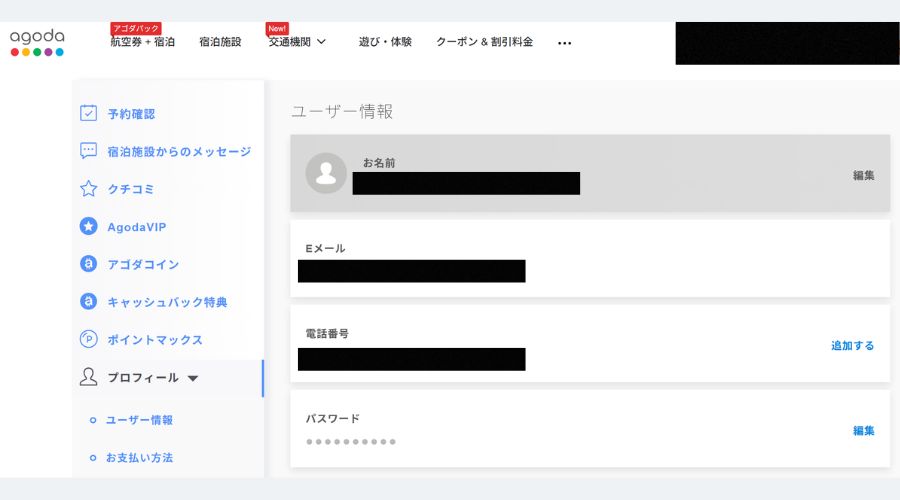Select 交通機関 in the top navigation
The image size is (900, 500).
(289, 41)
